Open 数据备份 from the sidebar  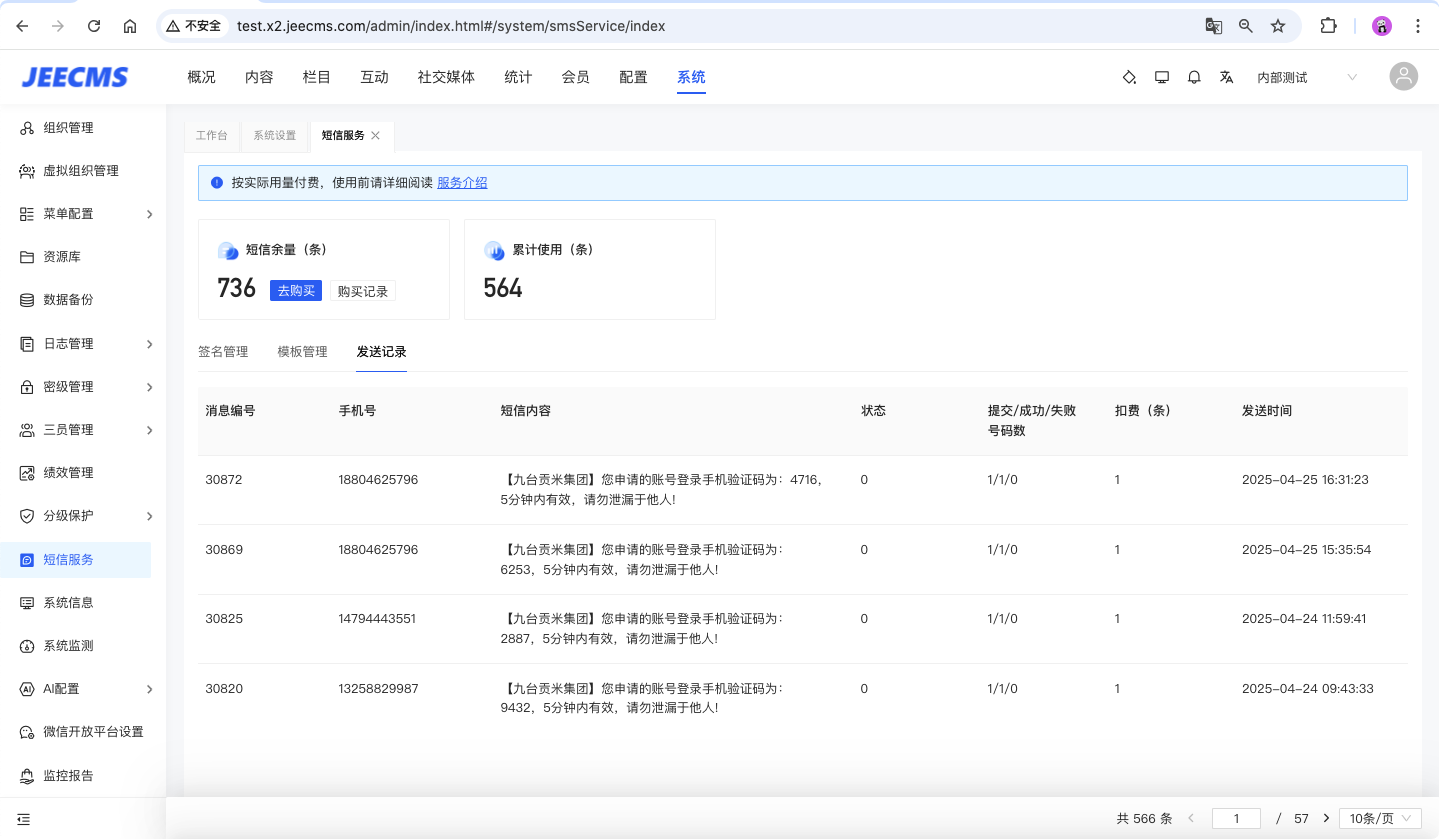tap(68, 300)
